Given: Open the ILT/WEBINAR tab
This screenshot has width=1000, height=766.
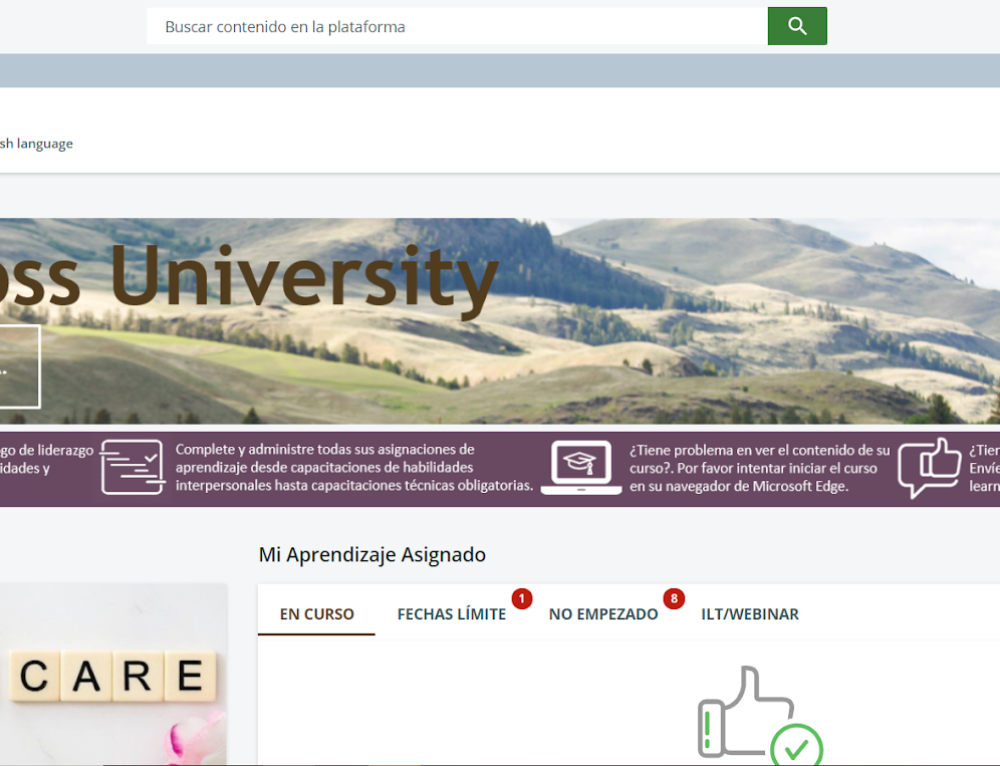Looking at the screenshot, I should pyautogui.click(x=750, y=614).
